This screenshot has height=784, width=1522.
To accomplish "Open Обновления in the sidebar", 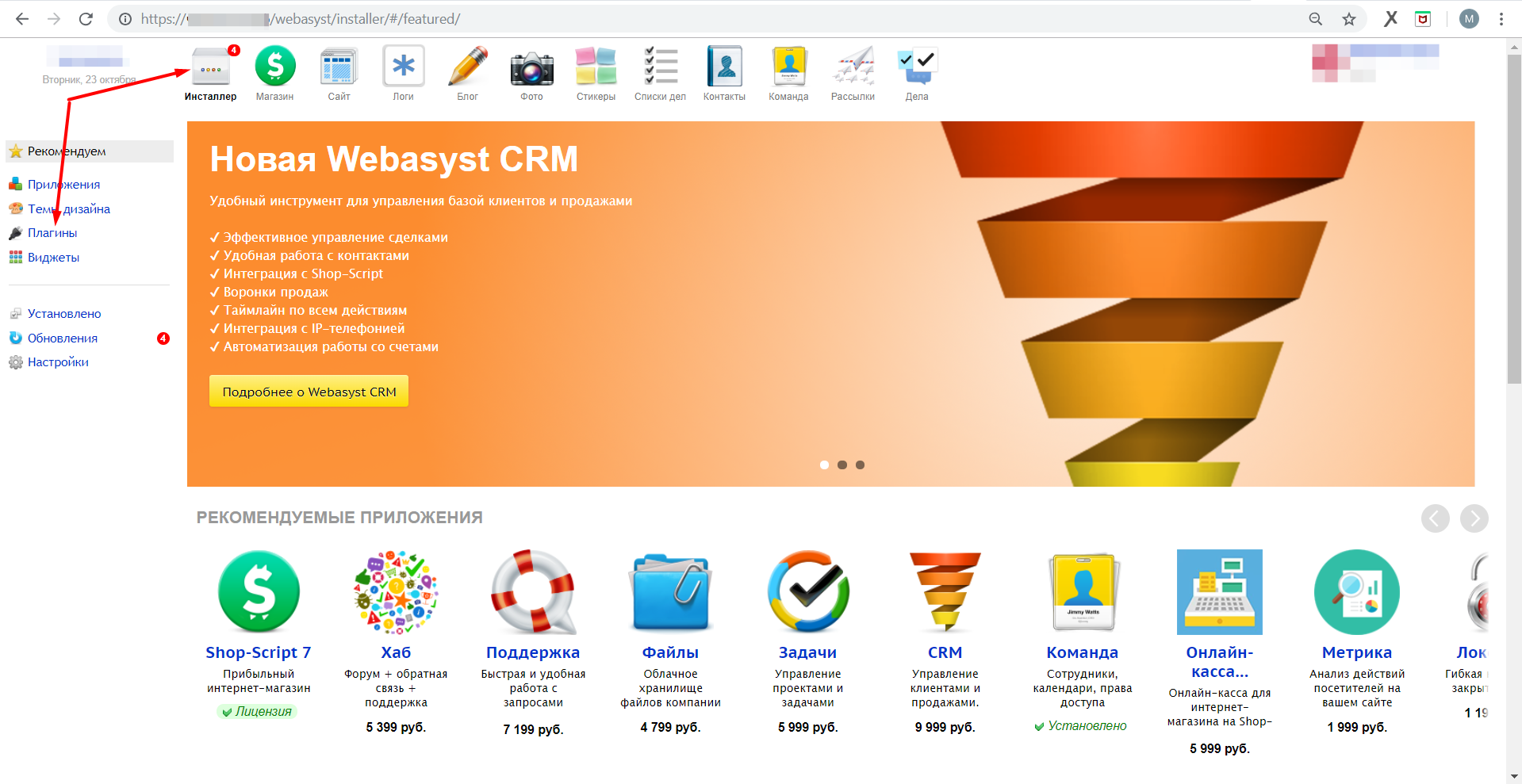I will point(63,338).
